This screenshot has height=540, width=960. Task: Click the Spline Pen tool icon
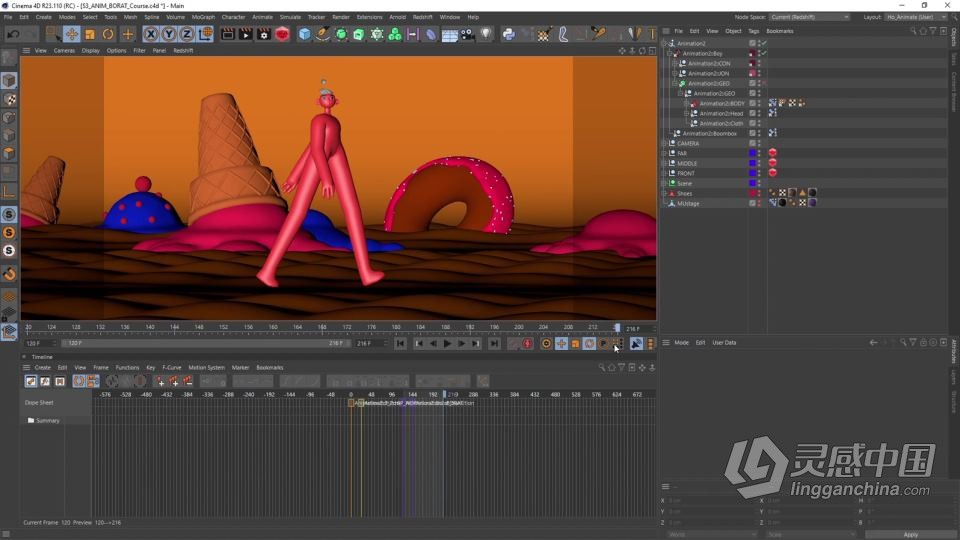[323, 34]
